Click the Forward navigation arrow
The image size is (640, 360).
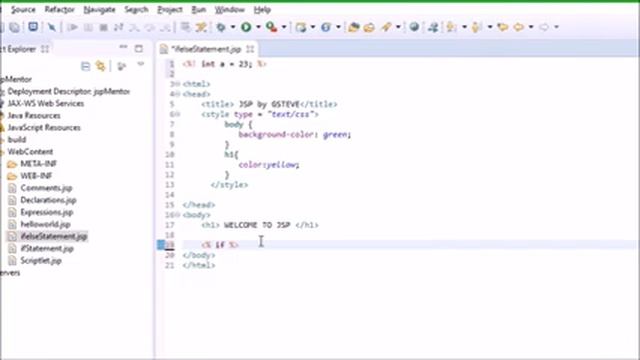[x=544, y=27]
